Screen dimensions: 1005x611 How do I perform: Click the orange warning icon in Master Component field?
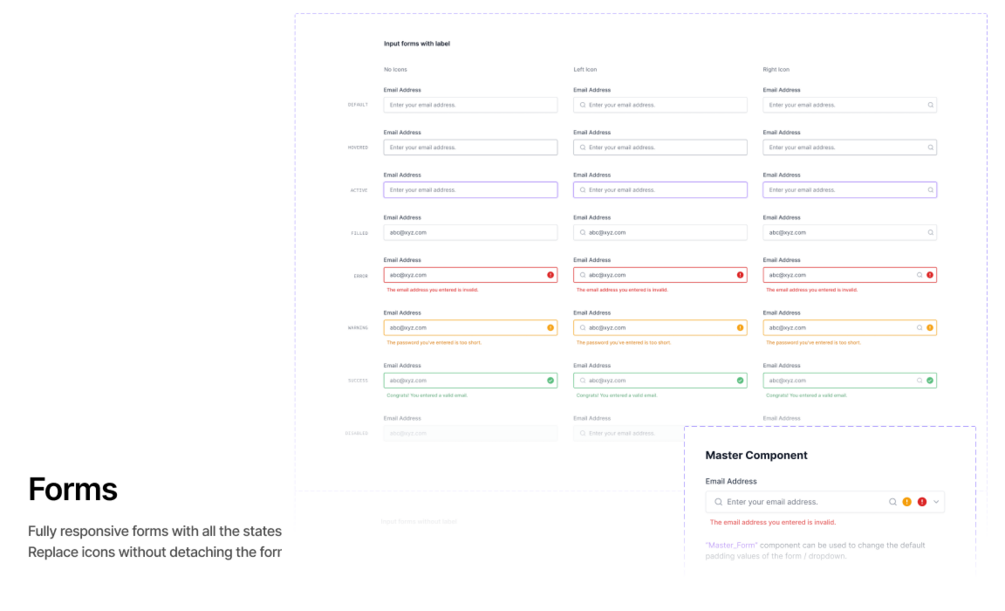pyautogui.click(x=907, y=502)
